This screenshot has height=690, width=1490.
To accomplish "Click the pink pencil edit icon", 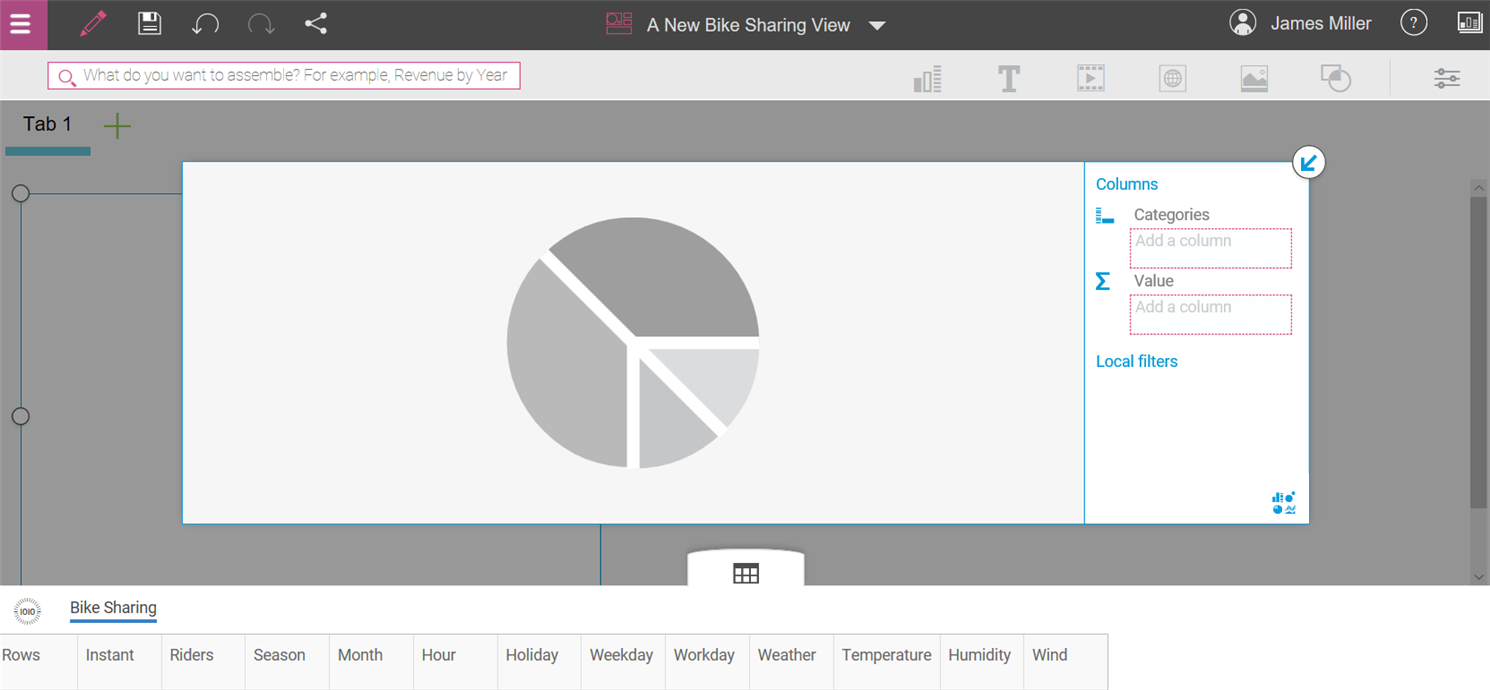I will pos(93,24).
